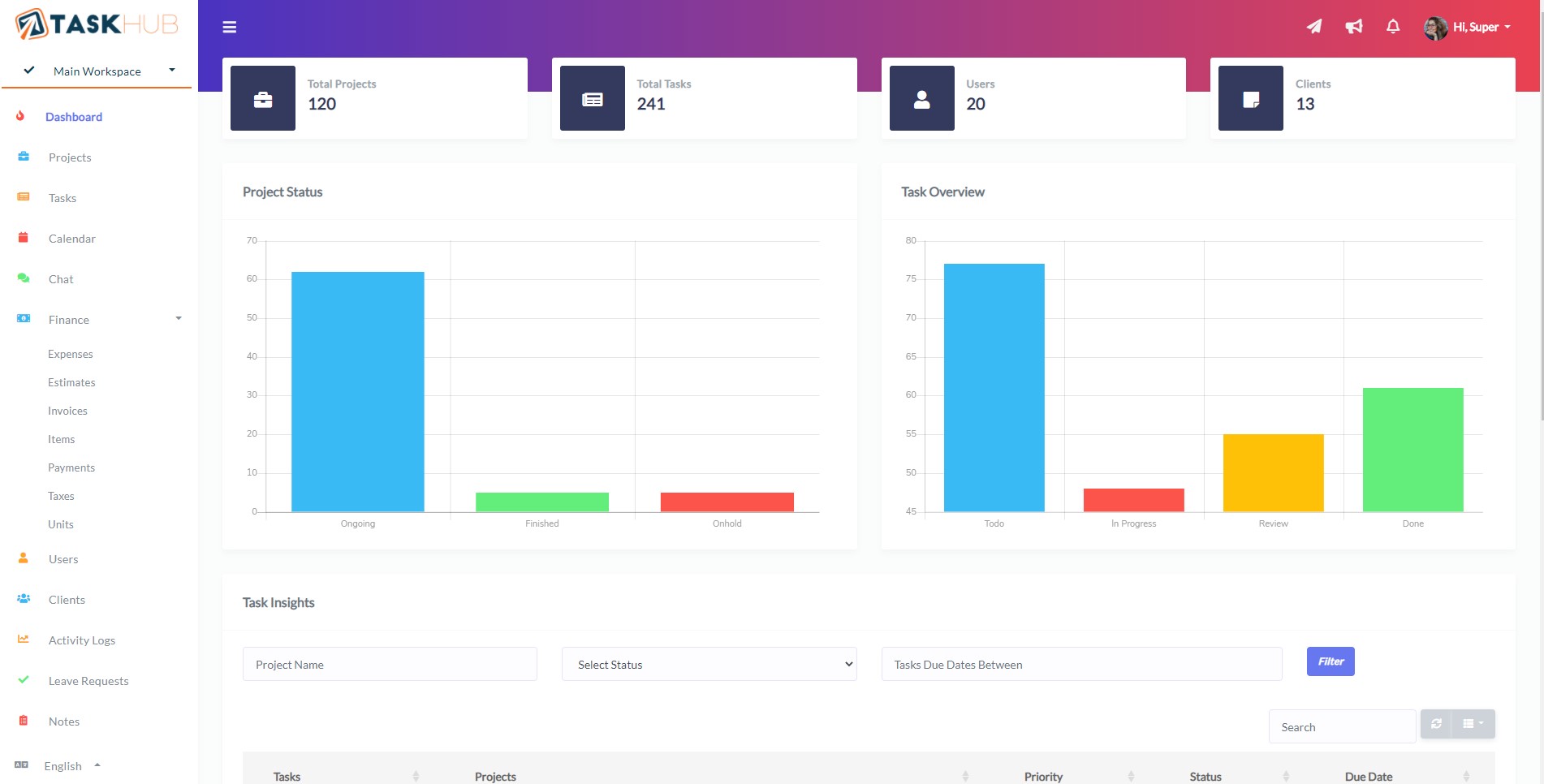
Task: Expand the Hi, Super user menu
Action: point(1469,28)
